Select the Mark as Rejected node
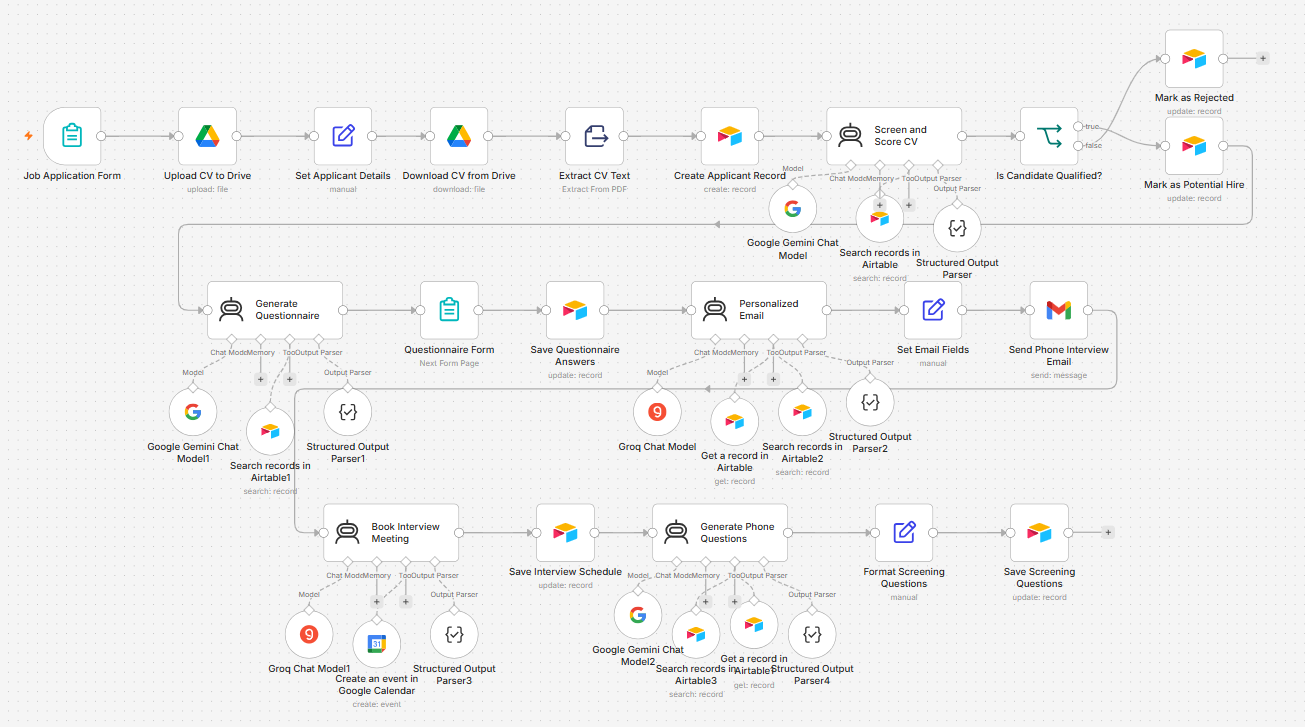The height and width of the screenshot is (727, 1305). point(1194,58)
